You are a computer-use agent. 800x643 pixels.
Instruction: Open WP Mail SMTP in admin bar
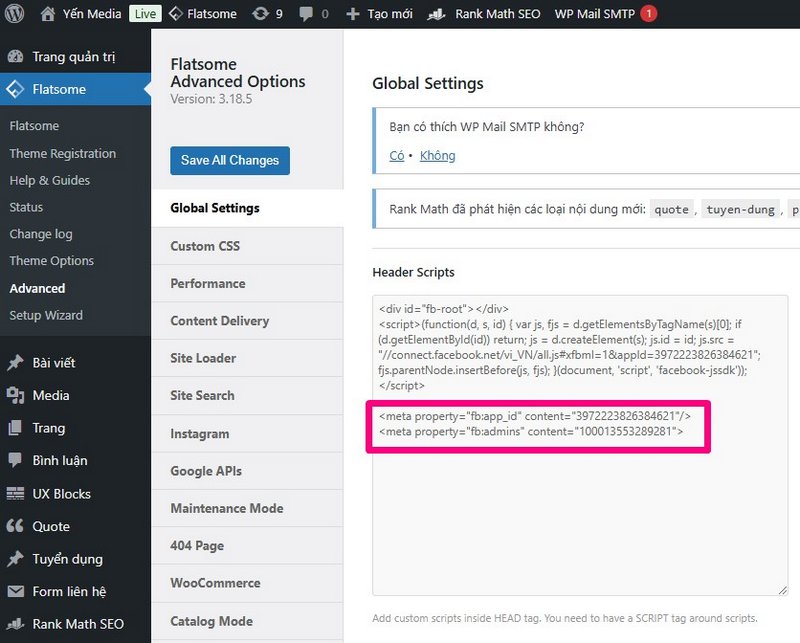click(x=594, y=14)
